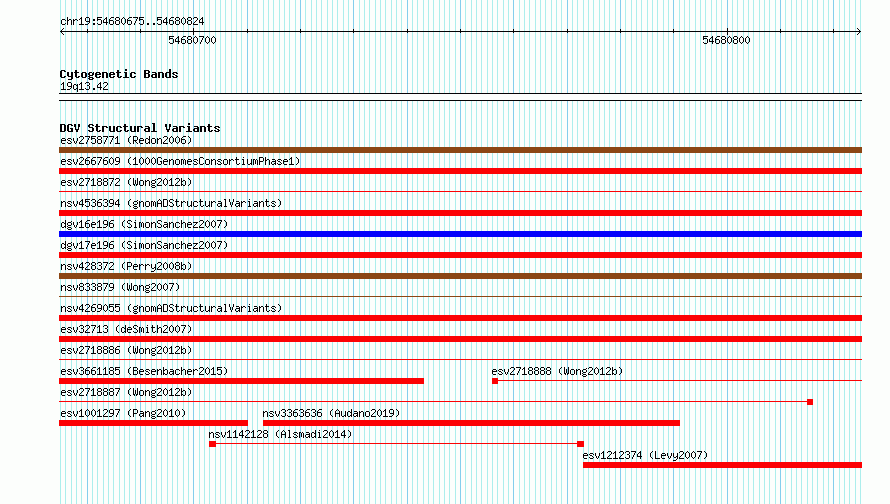Click the red bar under dgv17e196
The height and width of the screenshot is (504, 890).
point(460,255)
